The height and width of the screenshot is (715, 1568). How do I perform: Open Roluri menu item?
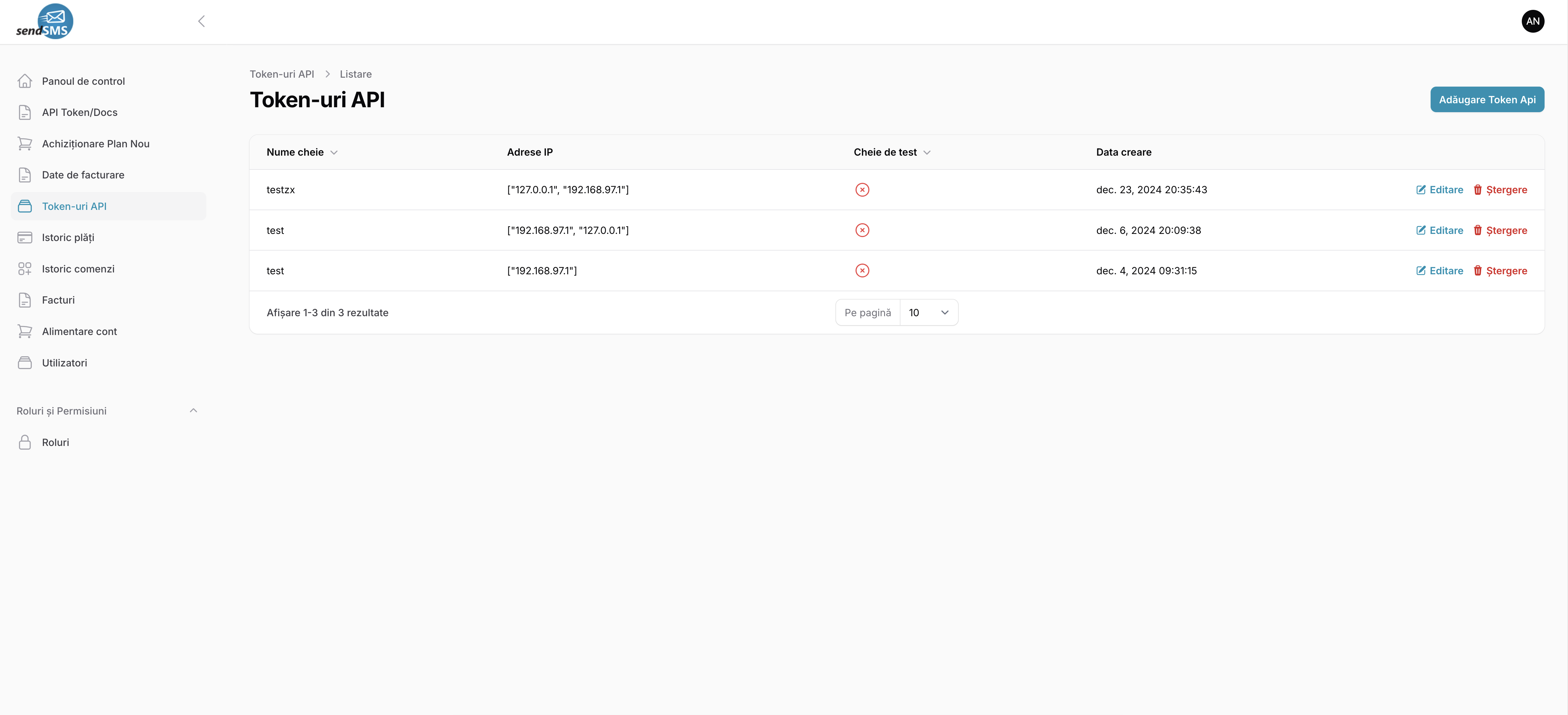pyautogui.click(x=108, y=442)
